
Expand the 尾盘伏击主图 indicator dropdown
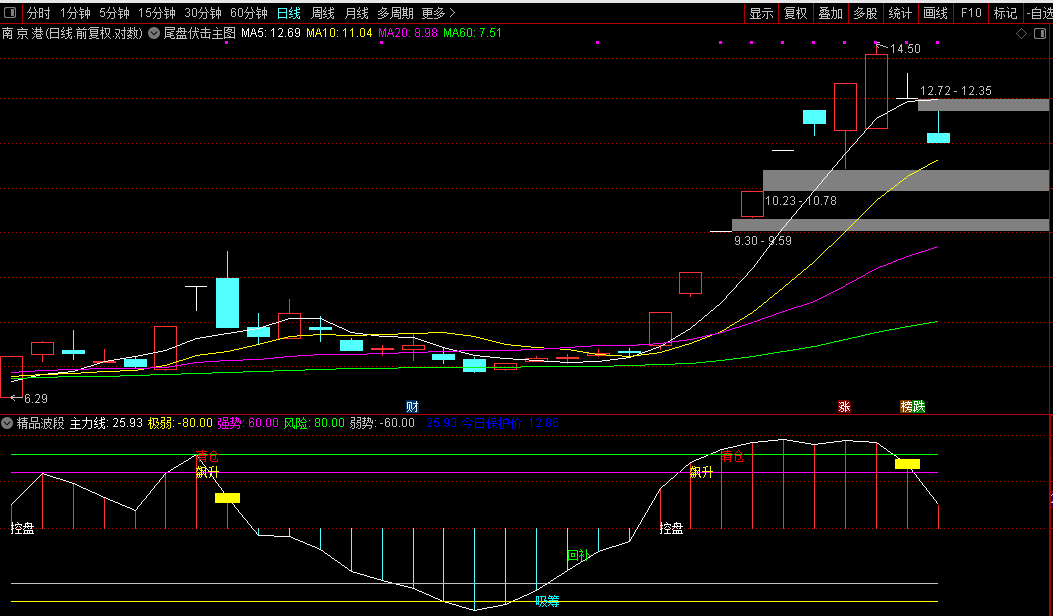154,33
